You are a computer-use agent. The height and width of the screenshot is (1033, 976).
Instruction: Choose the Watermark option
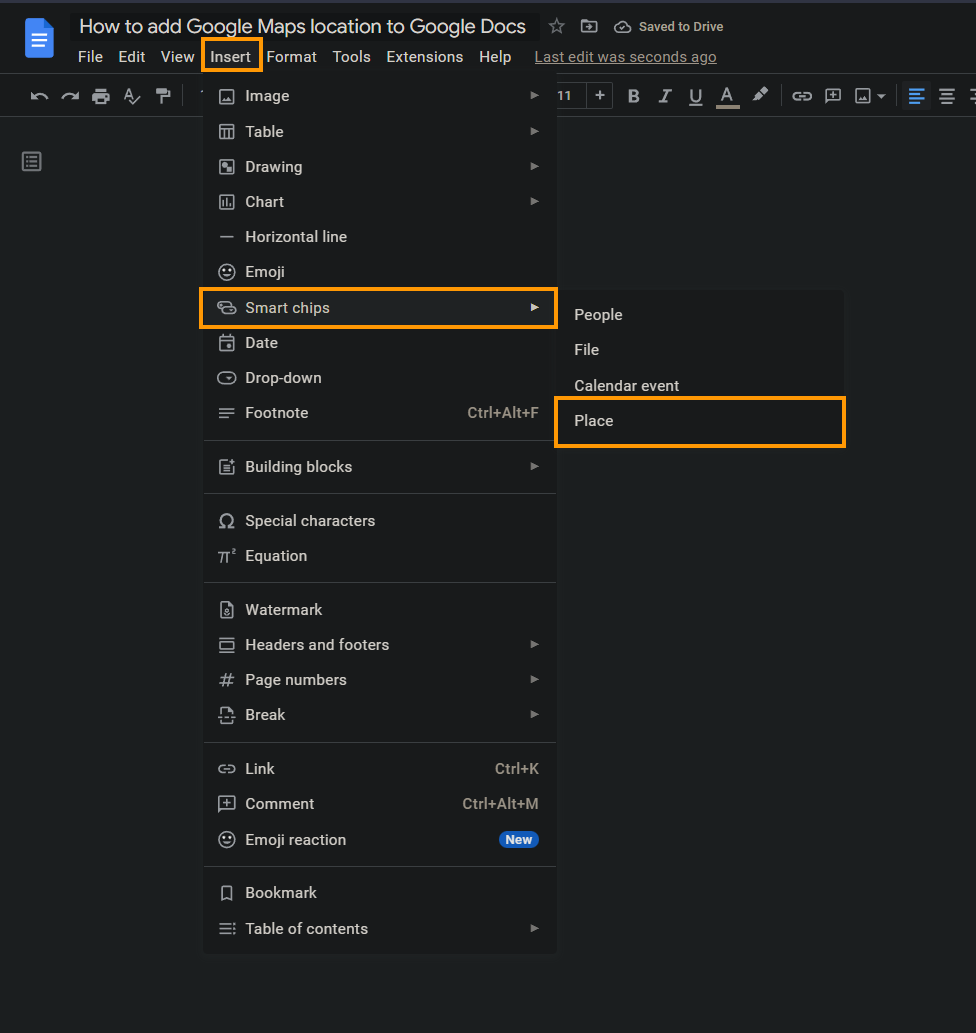[x=380, y=609]
